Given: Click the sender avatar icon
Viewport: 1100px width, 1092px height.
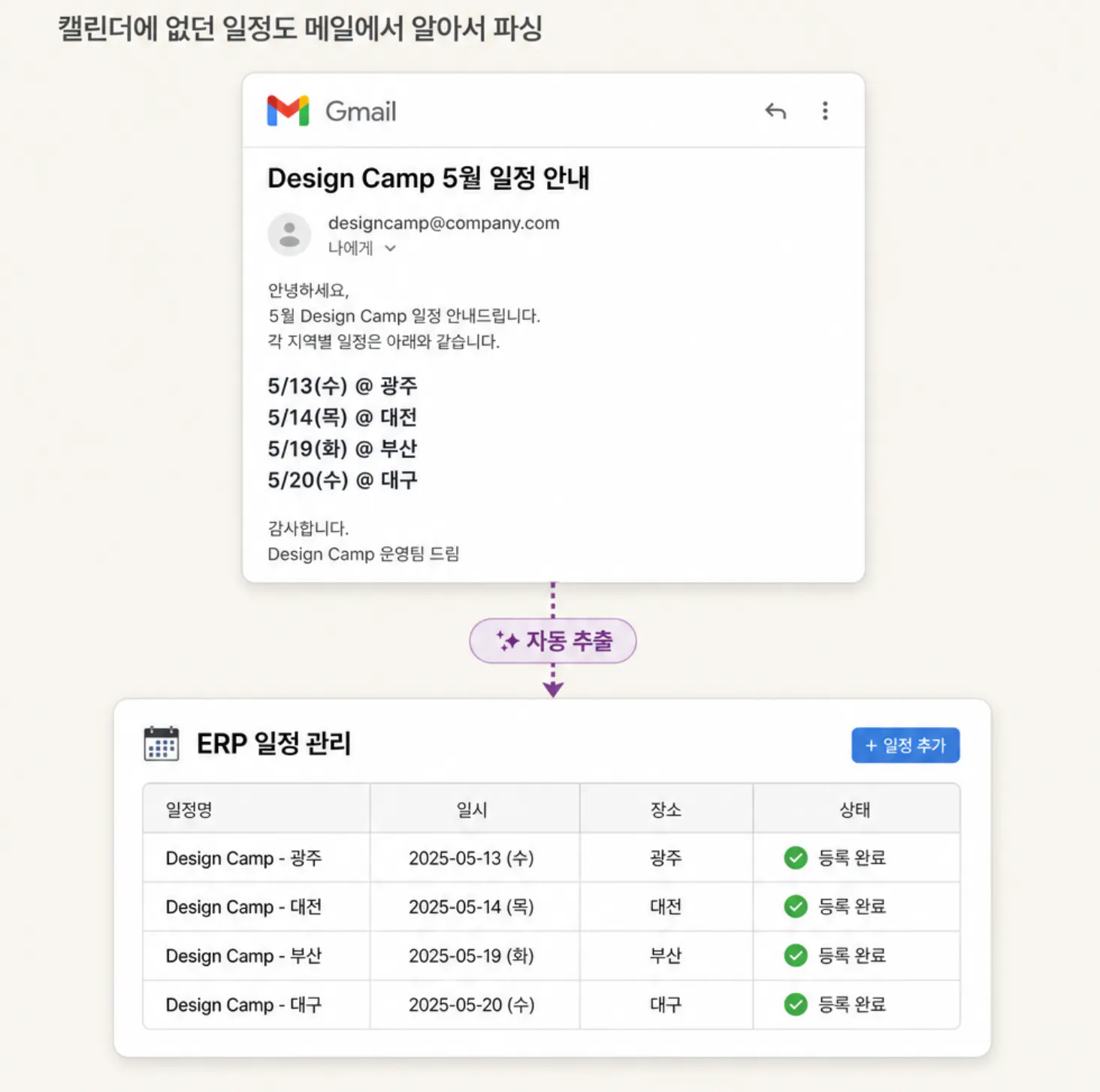Looking at the screenshot, I should point(289,234).
